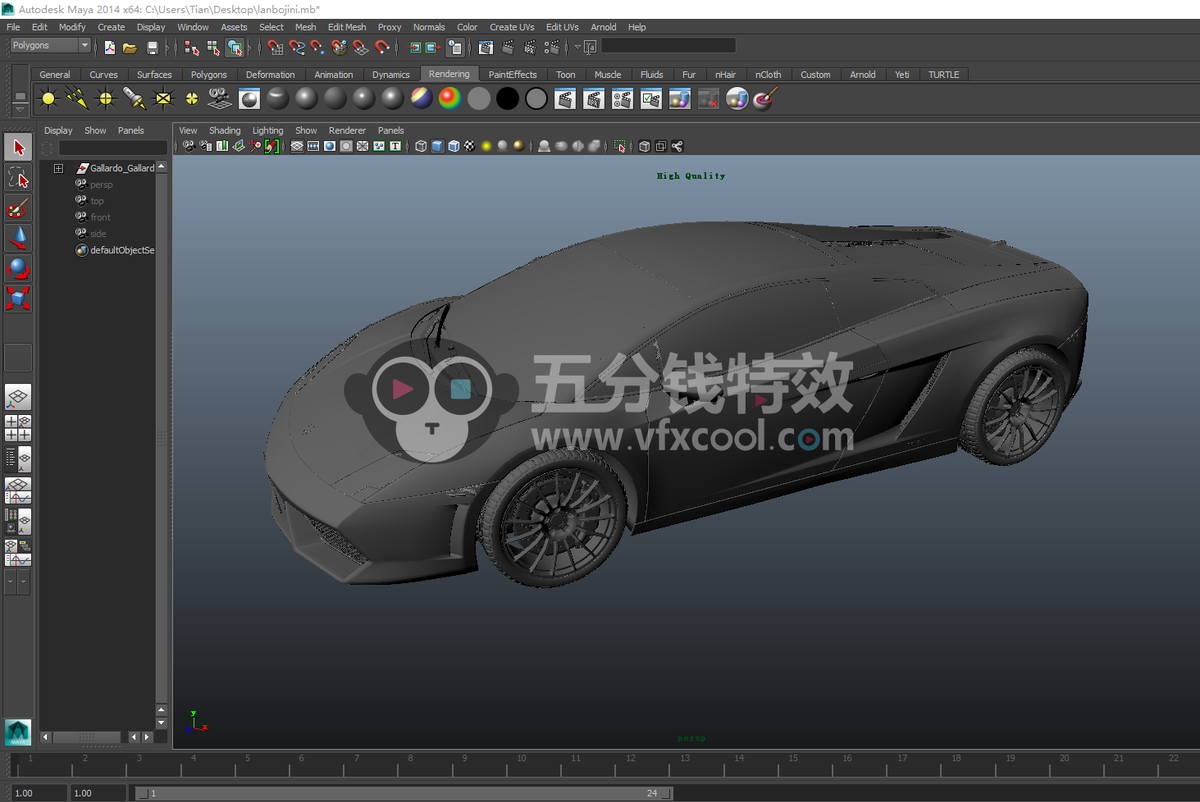The width and height of the screenshot is (1200, 802).
Task: Click the outliner vertical scrollbar down arrow
Action: (x=162, y=722)
